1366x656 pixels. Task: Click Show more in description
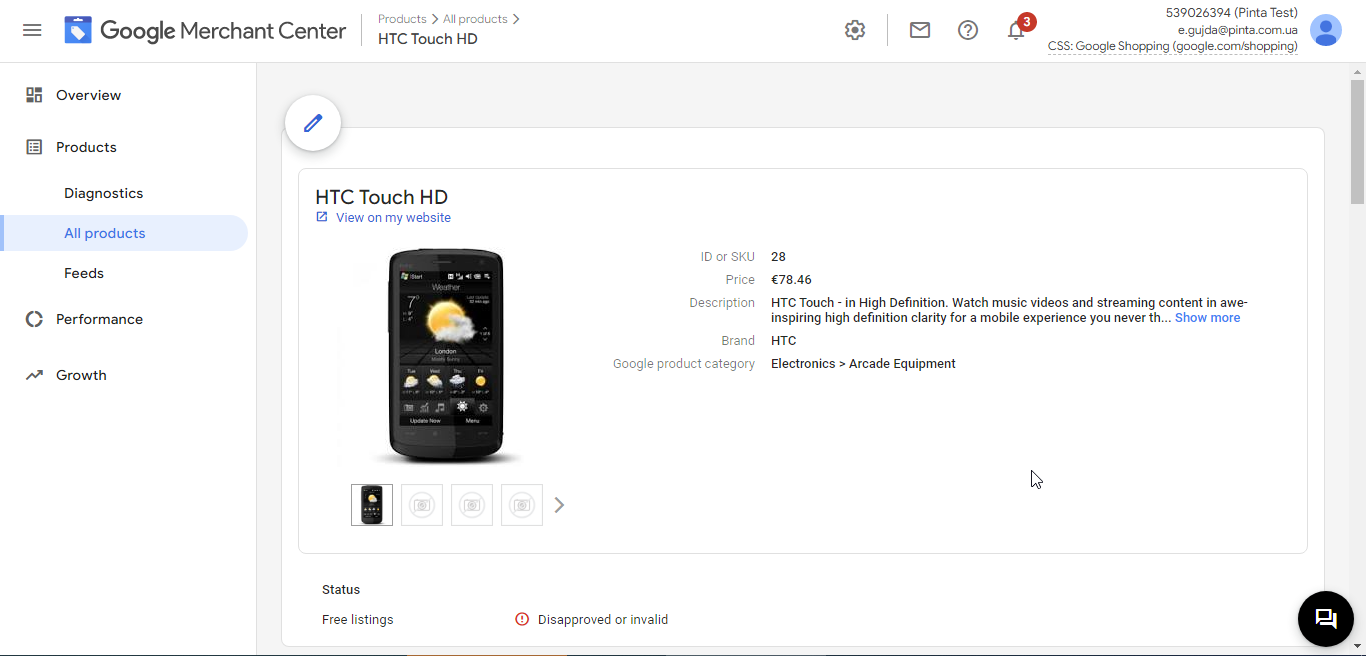(x=1207, y=318)
